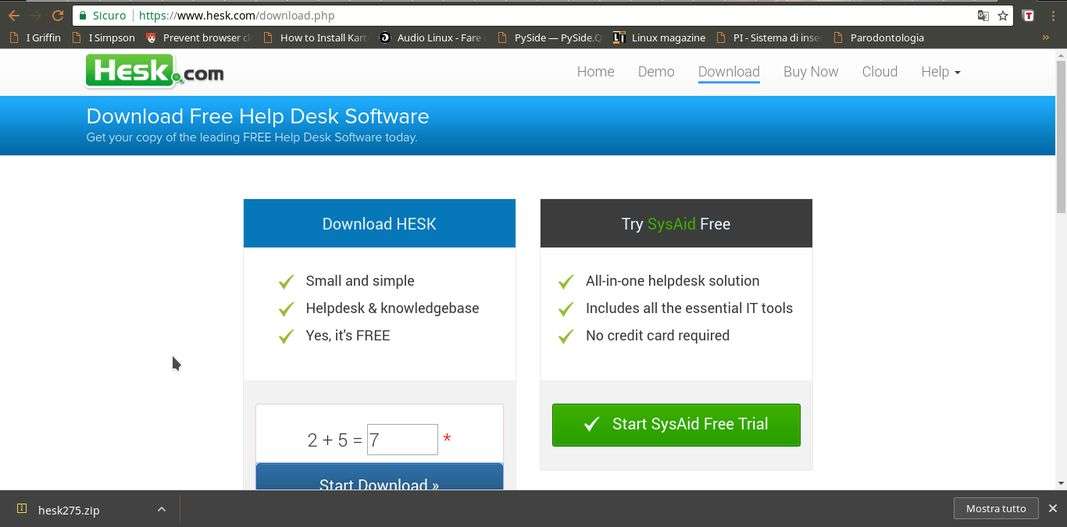Click the No credit card required text
1067x527 pixels.
tap(657, 335)
